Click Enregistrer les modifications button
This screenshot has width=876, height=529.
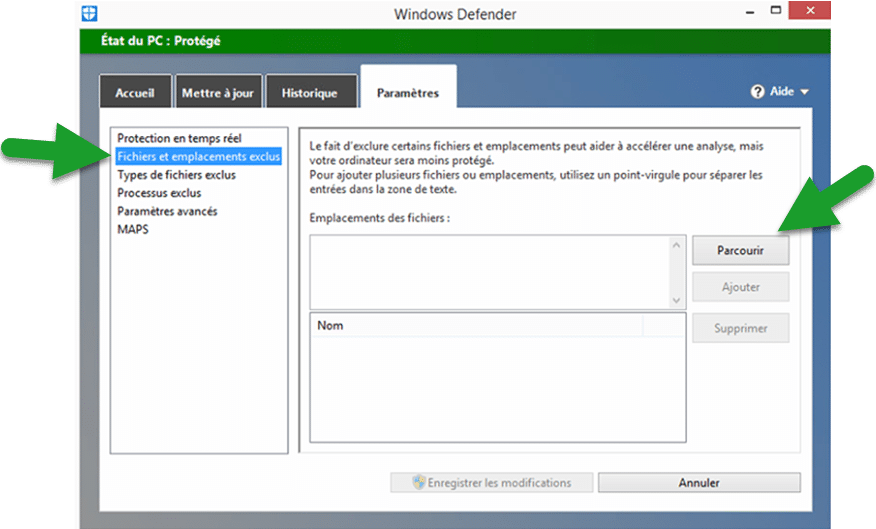492,483
